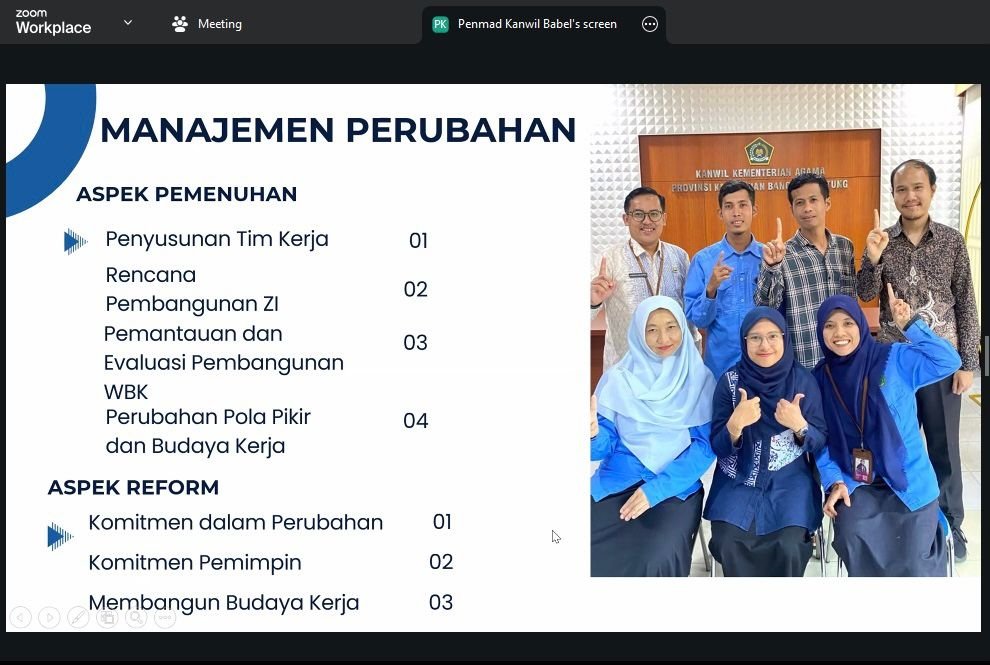
Task: Select the group photo on the slide
Action: [x=784, y=330]
